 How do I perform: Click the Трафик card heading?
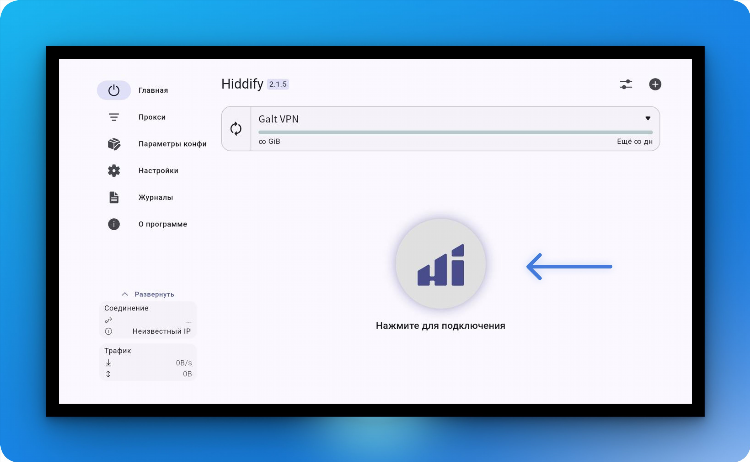118,351
